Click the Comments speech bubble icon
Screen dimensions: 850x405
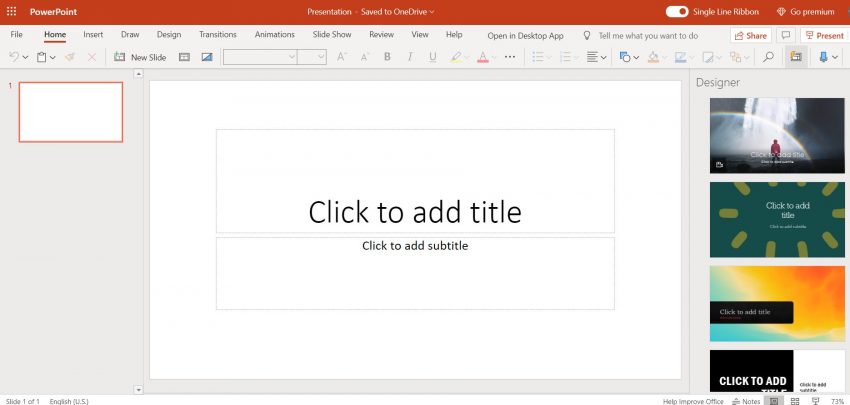point(785,35)
